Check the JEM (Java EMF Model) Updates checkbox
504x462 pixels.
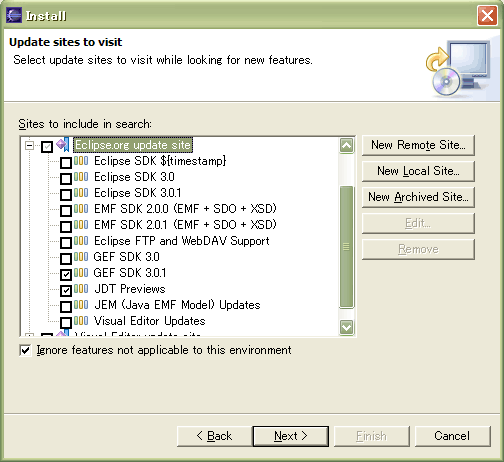coord(66,307)
